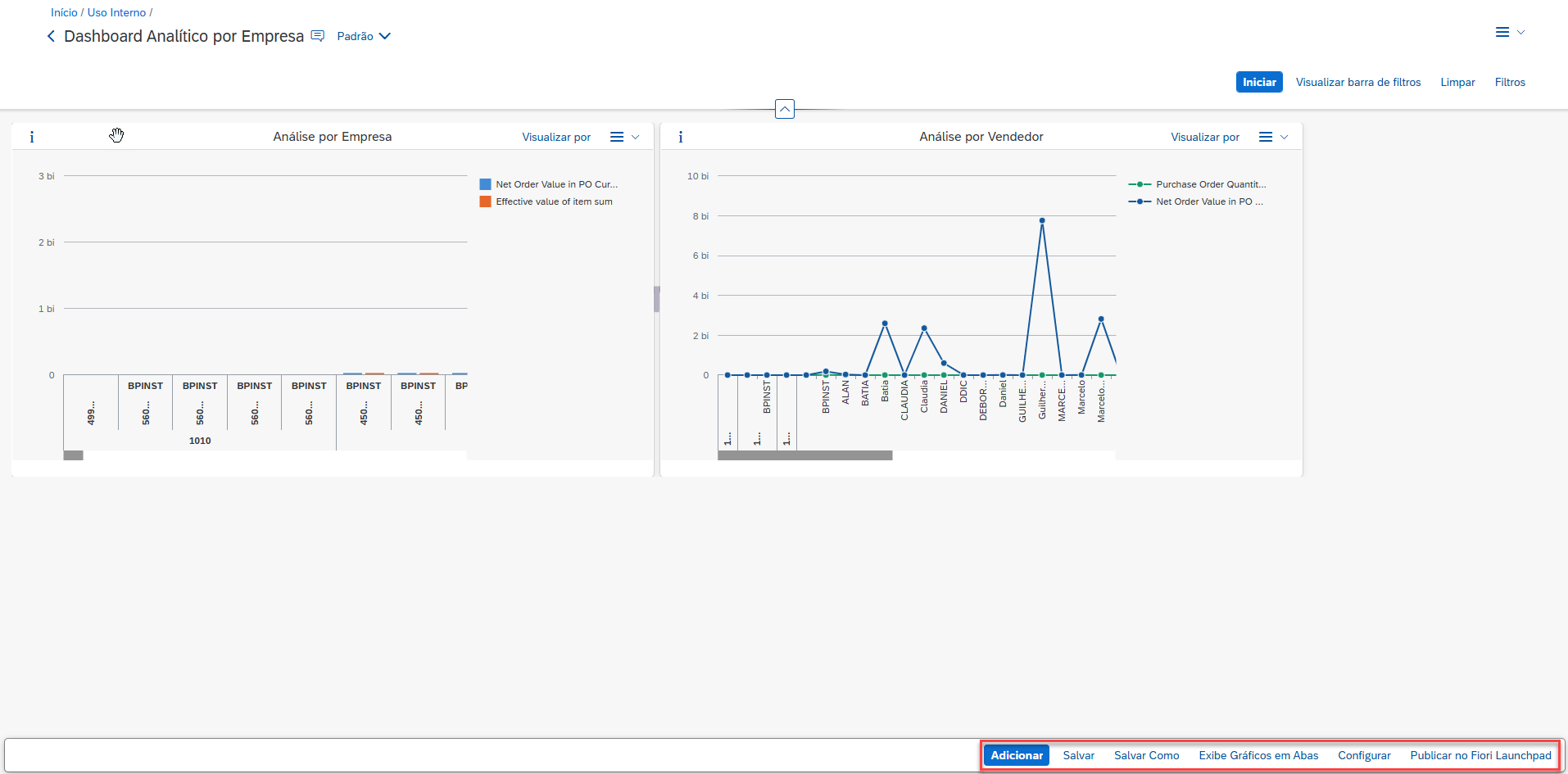The image size is (1568, 774).
Task: Toggle Purchase Order Quantity legend series
Action: point(1209,184)
